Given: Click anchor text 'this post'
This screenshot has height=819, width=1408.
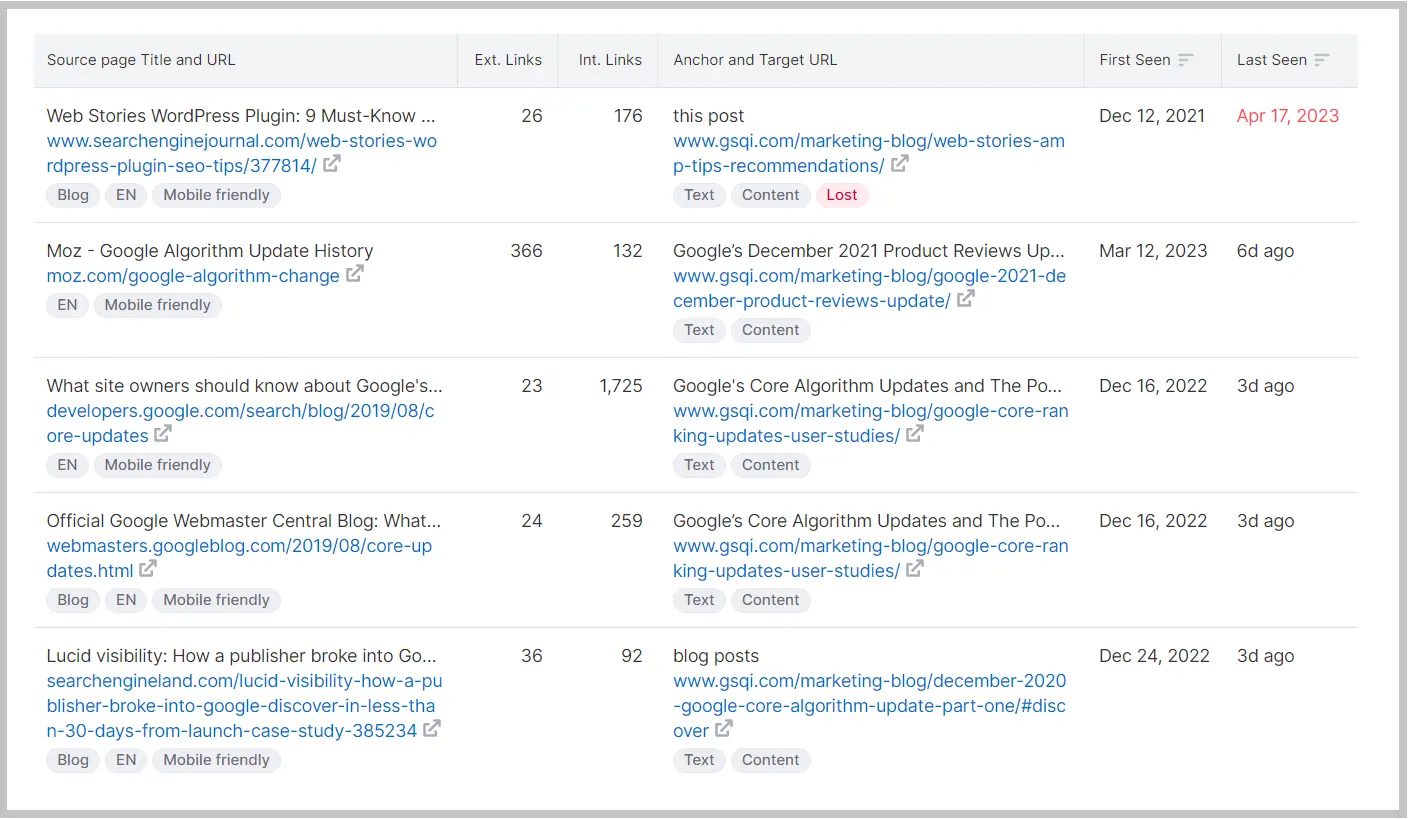Looking at the screenshot, I should (x=709, y=116).
